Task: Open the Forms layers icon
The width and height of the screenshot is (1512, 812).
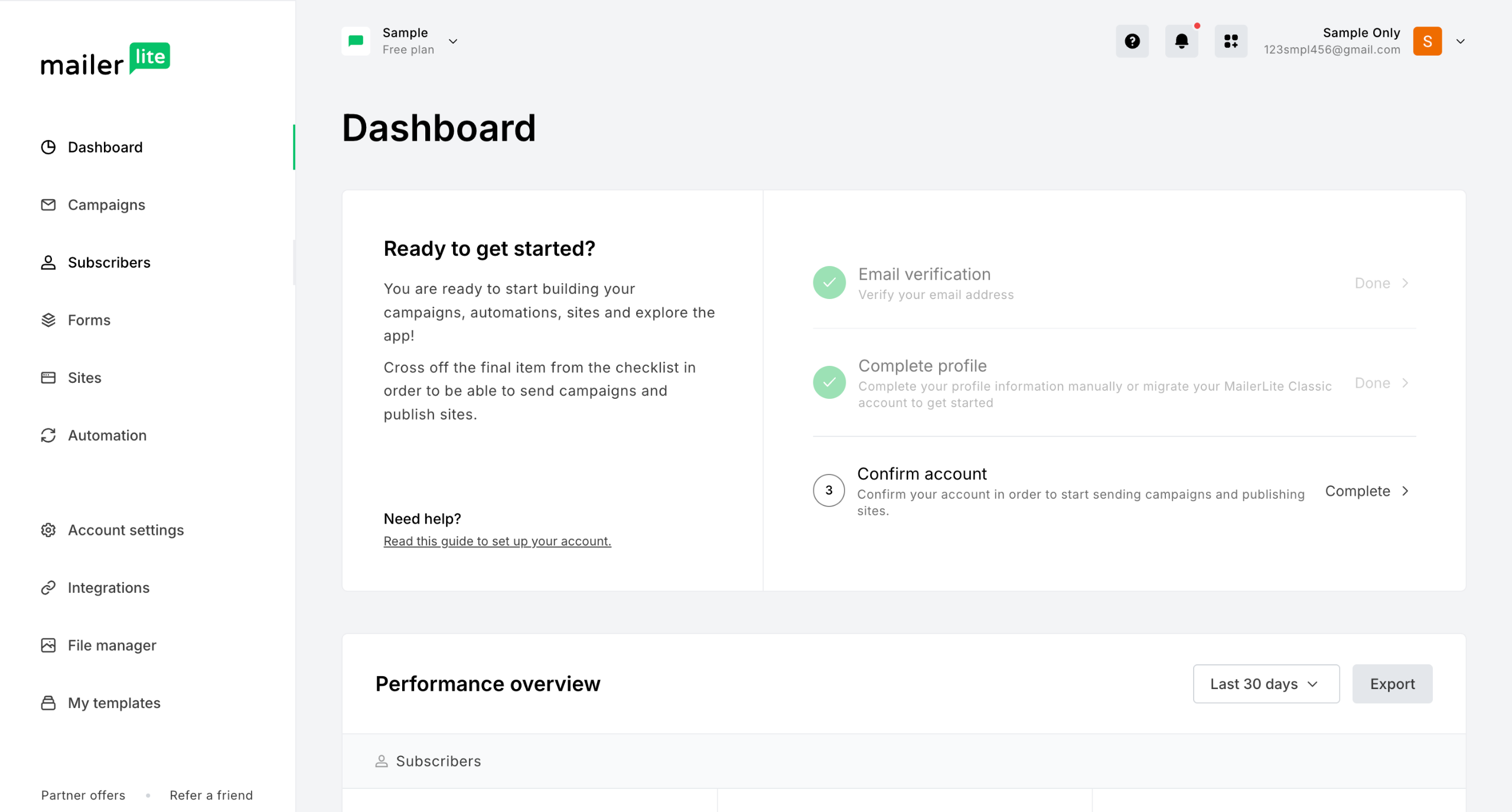Action: [x=48, y=320]
